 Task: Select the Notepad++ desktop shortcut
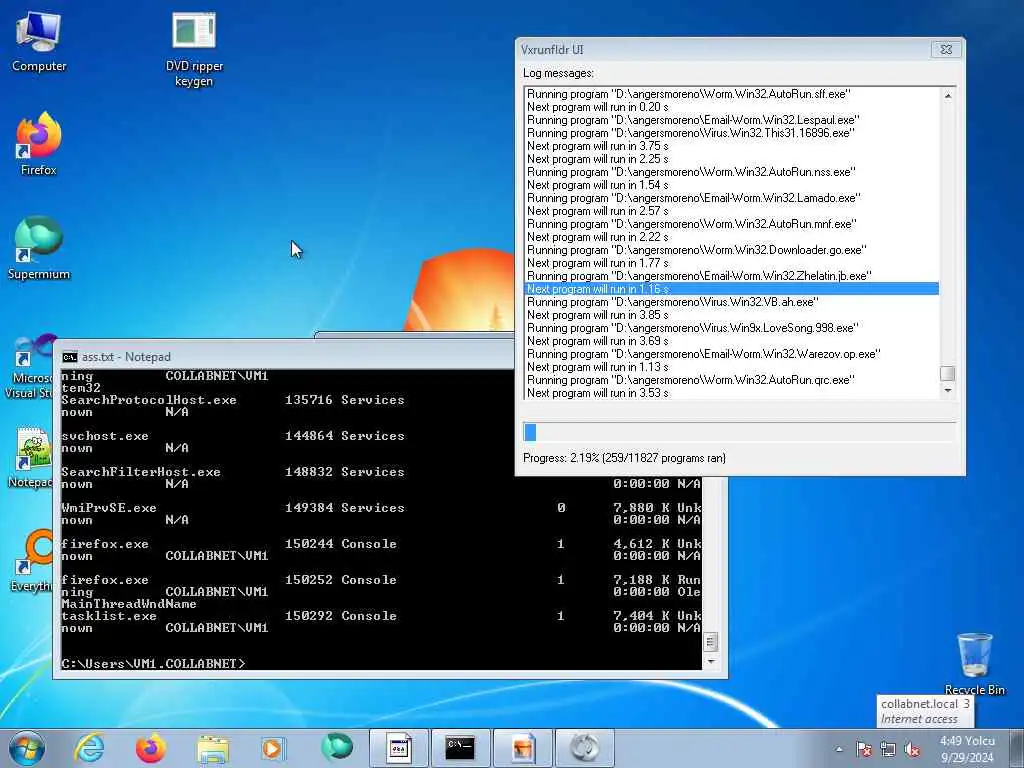(30, 457)
